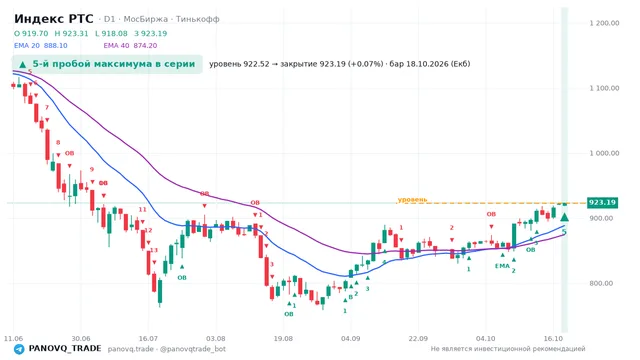Click the 19.08 date label
The height and width of the screenshot is (360, 640).
tap(283, 339)
